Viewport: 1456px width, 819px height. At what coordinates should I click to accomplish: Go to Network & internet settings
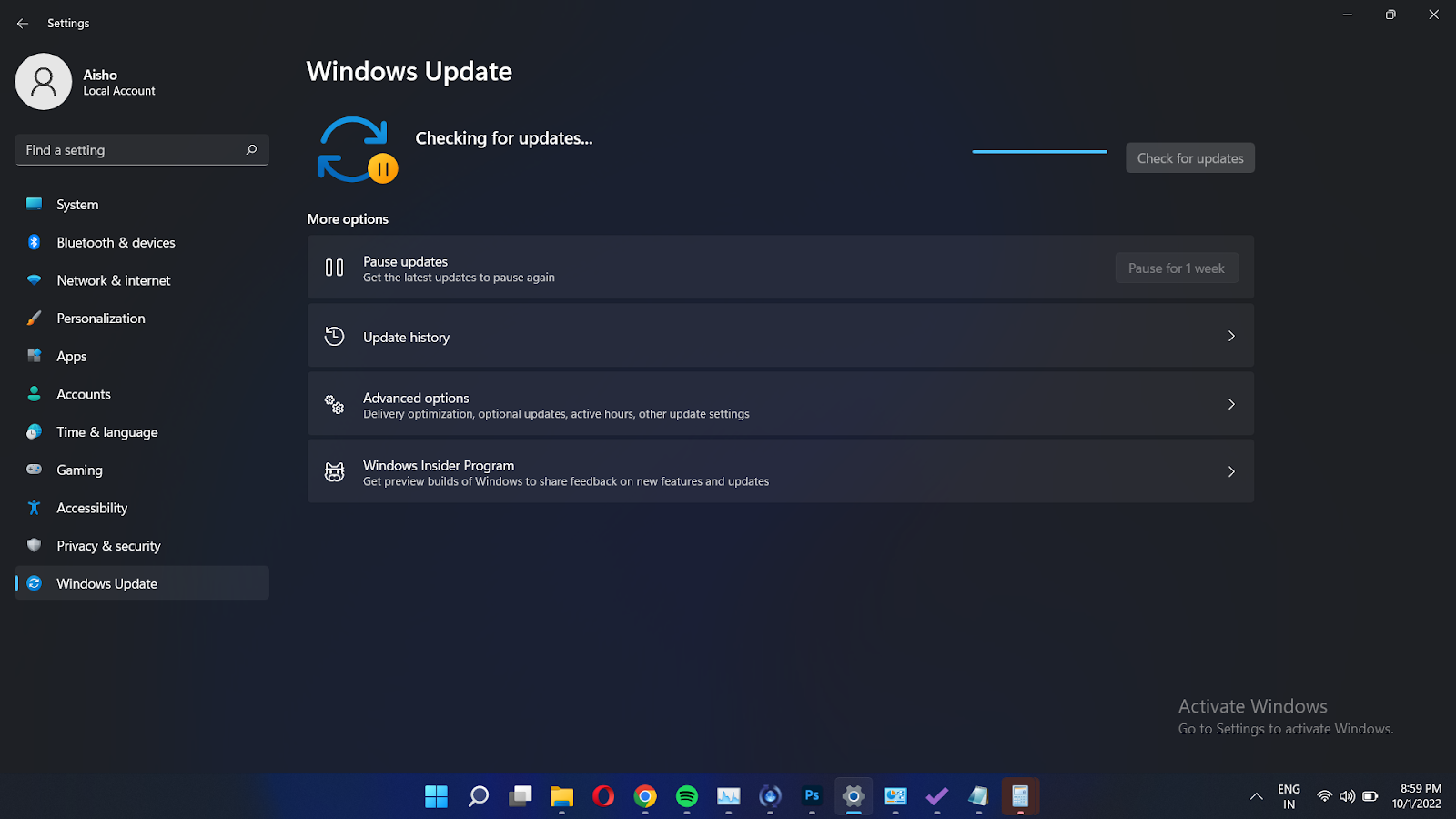tap(142, 280)
